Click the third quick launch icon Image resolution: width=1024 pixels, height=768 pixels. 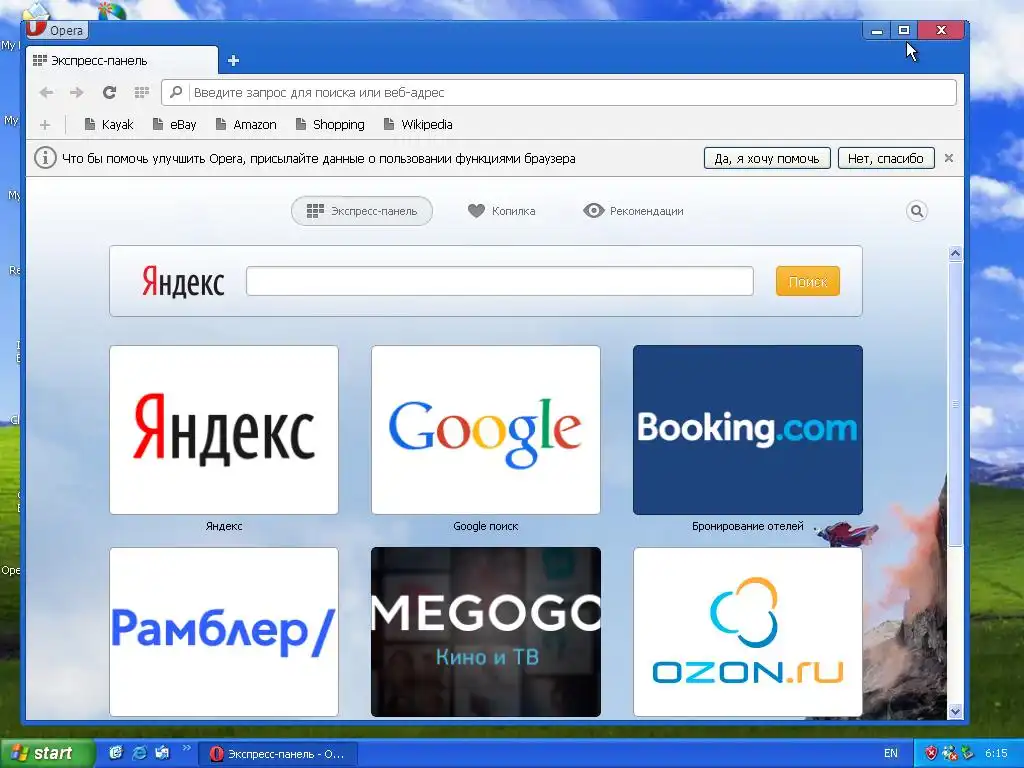click(162, 754)
